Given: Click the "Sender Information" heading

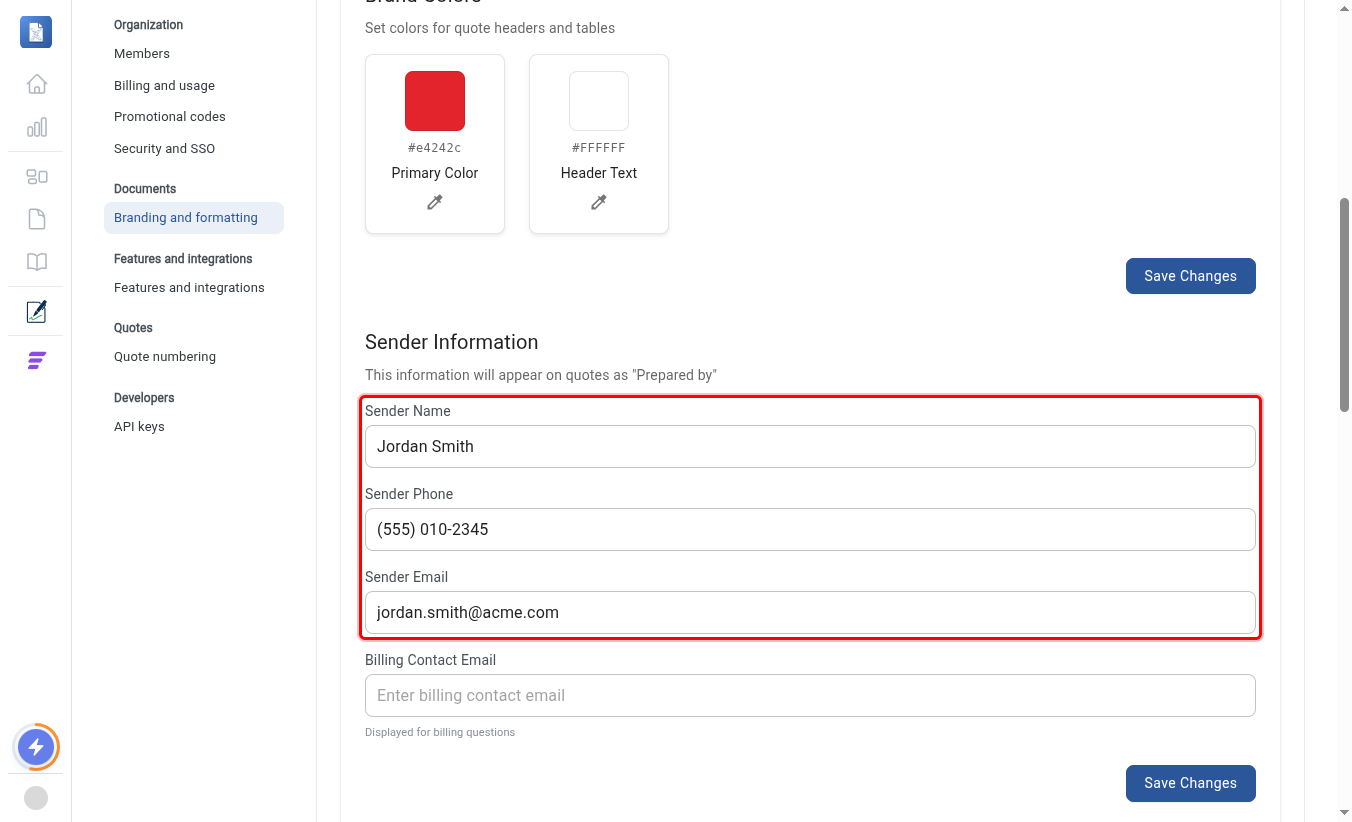Looking at the screenshot, I should [452, 342].
